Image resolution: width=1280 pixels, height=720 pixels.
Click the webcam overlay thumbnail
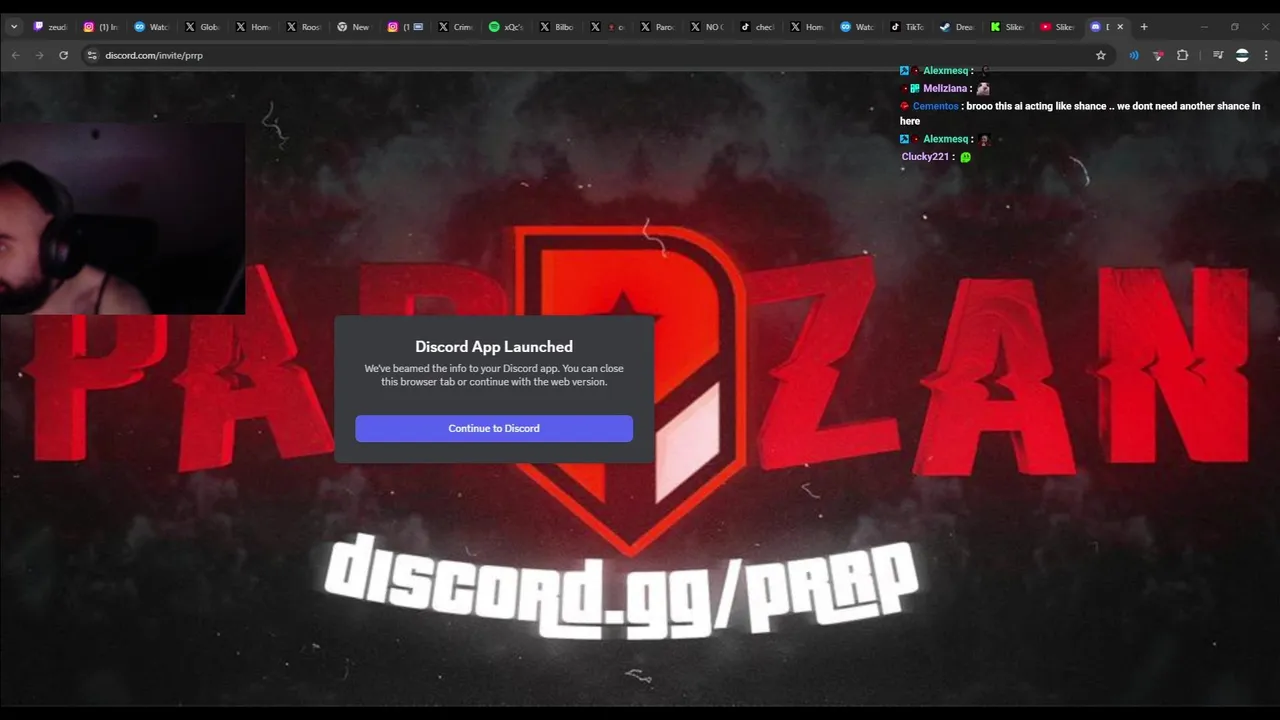coord(122,219)
